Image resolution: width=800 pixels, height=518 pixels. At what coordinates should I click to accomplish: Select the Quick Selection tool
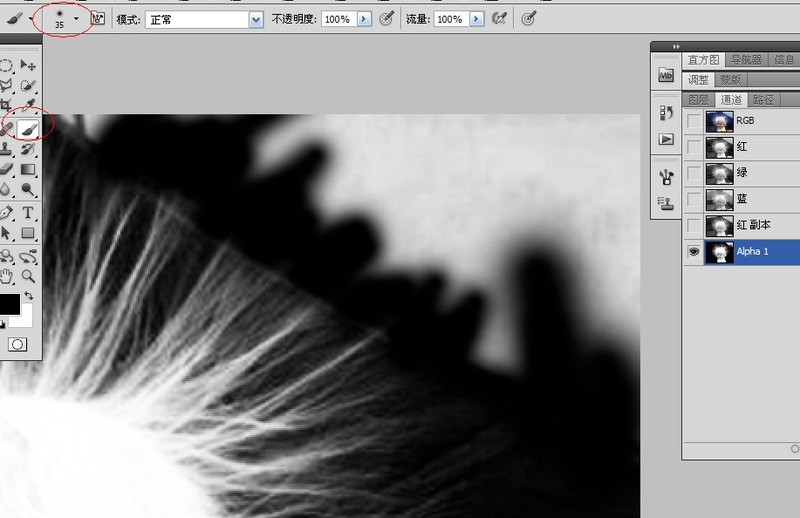pos(28,85)
